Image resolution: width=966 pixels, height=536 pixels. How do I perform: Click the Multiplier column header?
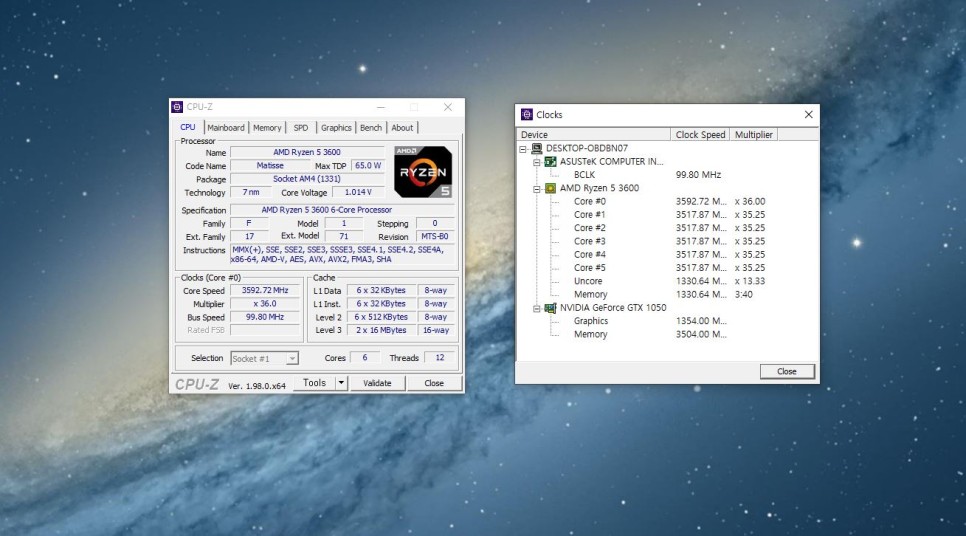pos(753,135)
